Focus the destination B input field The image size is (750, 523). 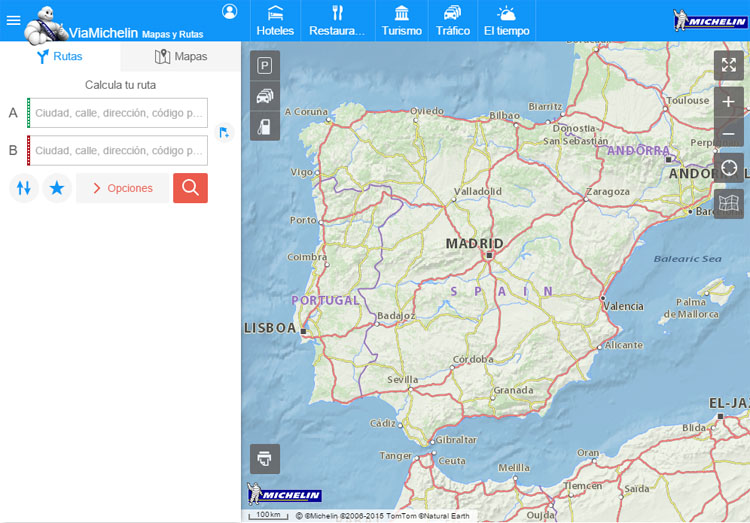click(118, 150)
